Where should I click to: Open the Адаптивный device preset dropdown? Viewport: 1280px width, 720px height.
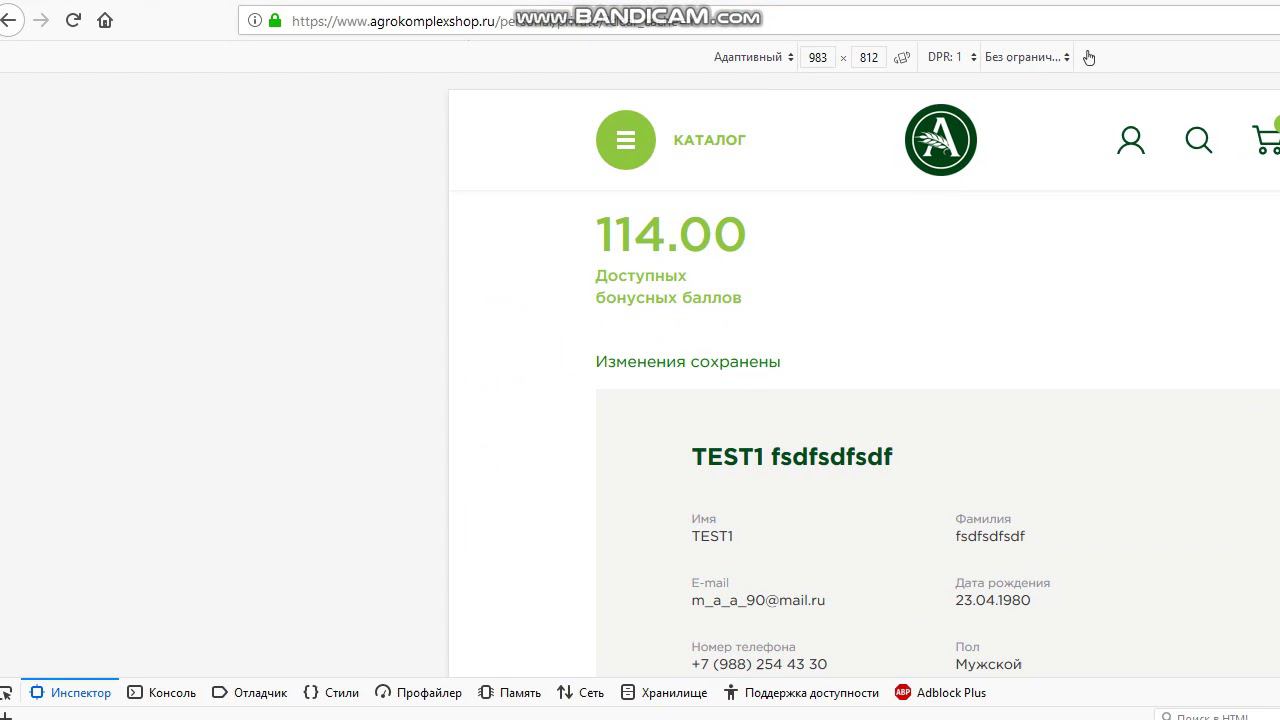click(754, 57)
